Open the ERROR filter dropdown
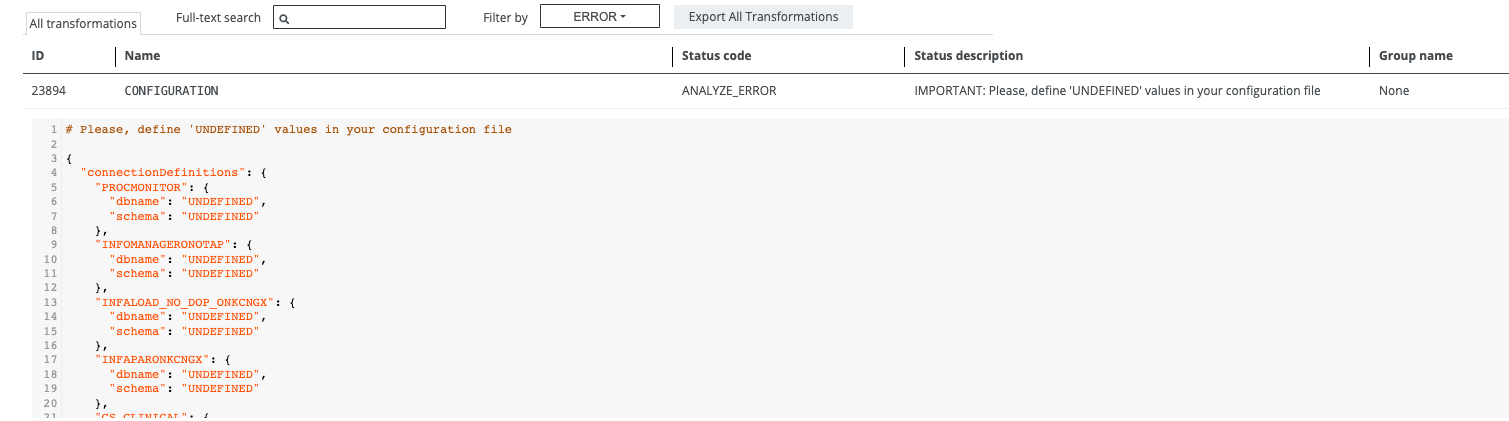The height and width of the screenshot is (421, 1509). (599, 17)
